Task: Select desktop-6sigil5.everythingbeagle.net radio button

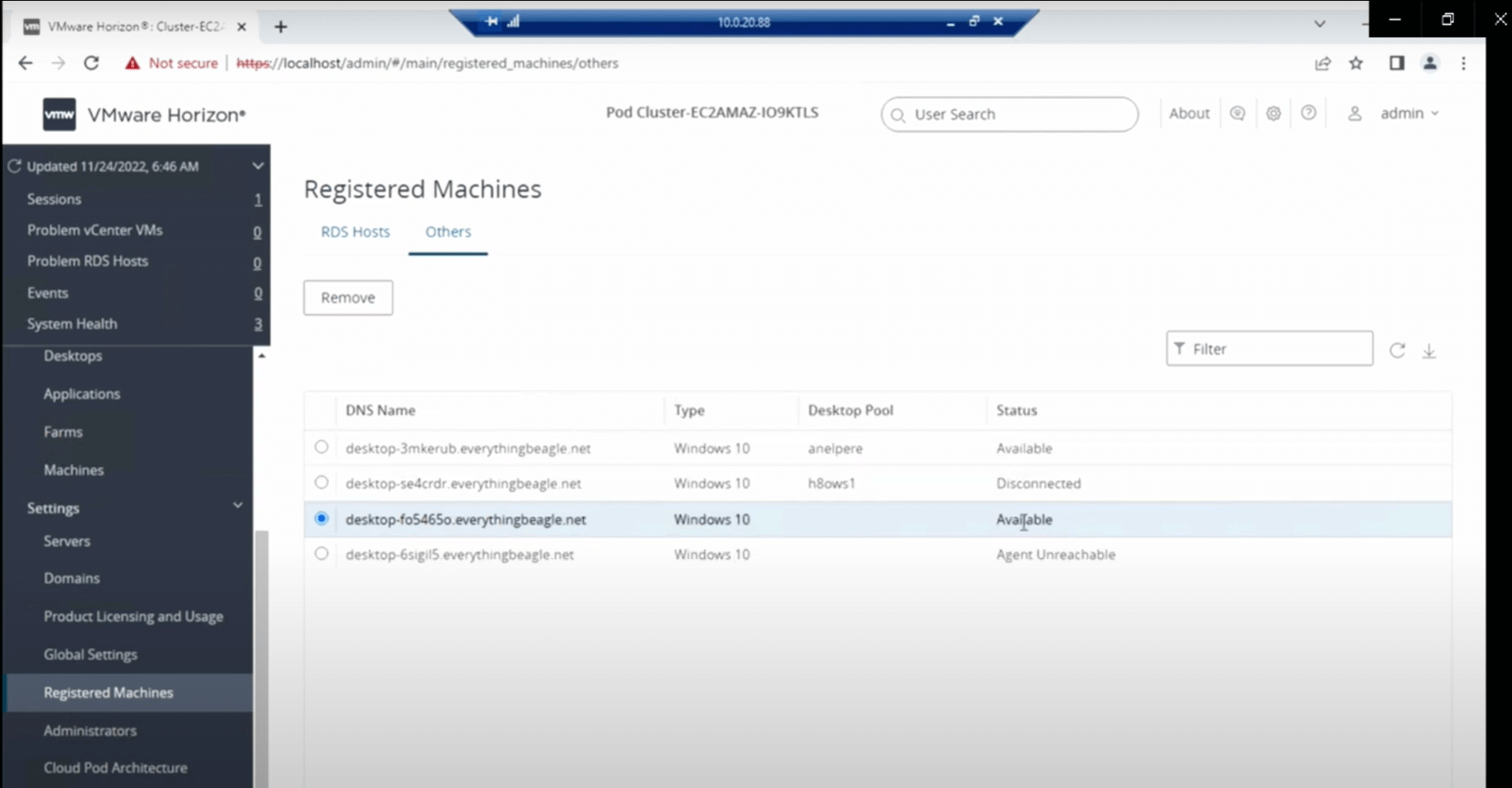Action: point(321,553)
